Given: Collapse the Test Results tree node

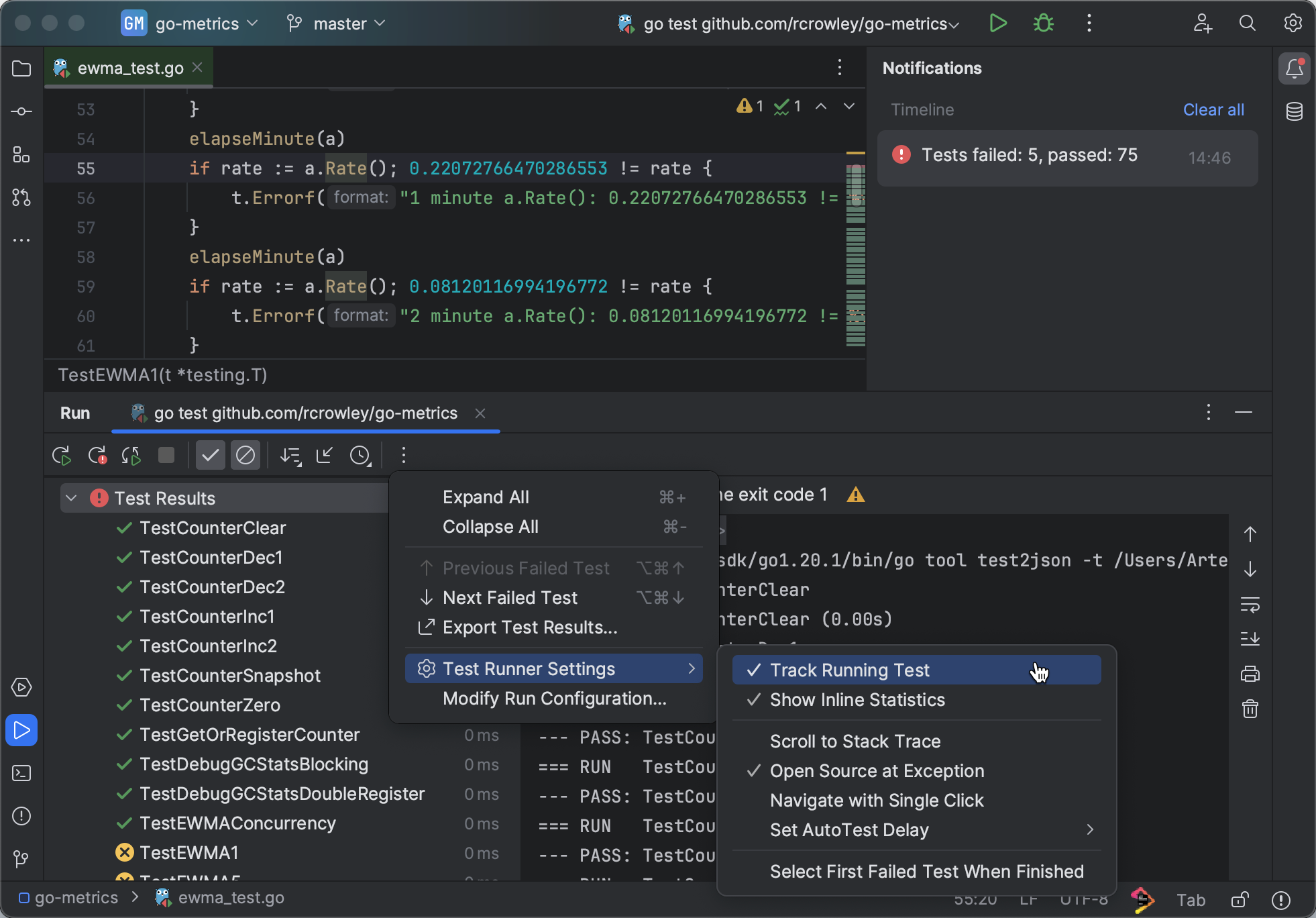Looking at the screenshot, I should [x=72, y=498].
